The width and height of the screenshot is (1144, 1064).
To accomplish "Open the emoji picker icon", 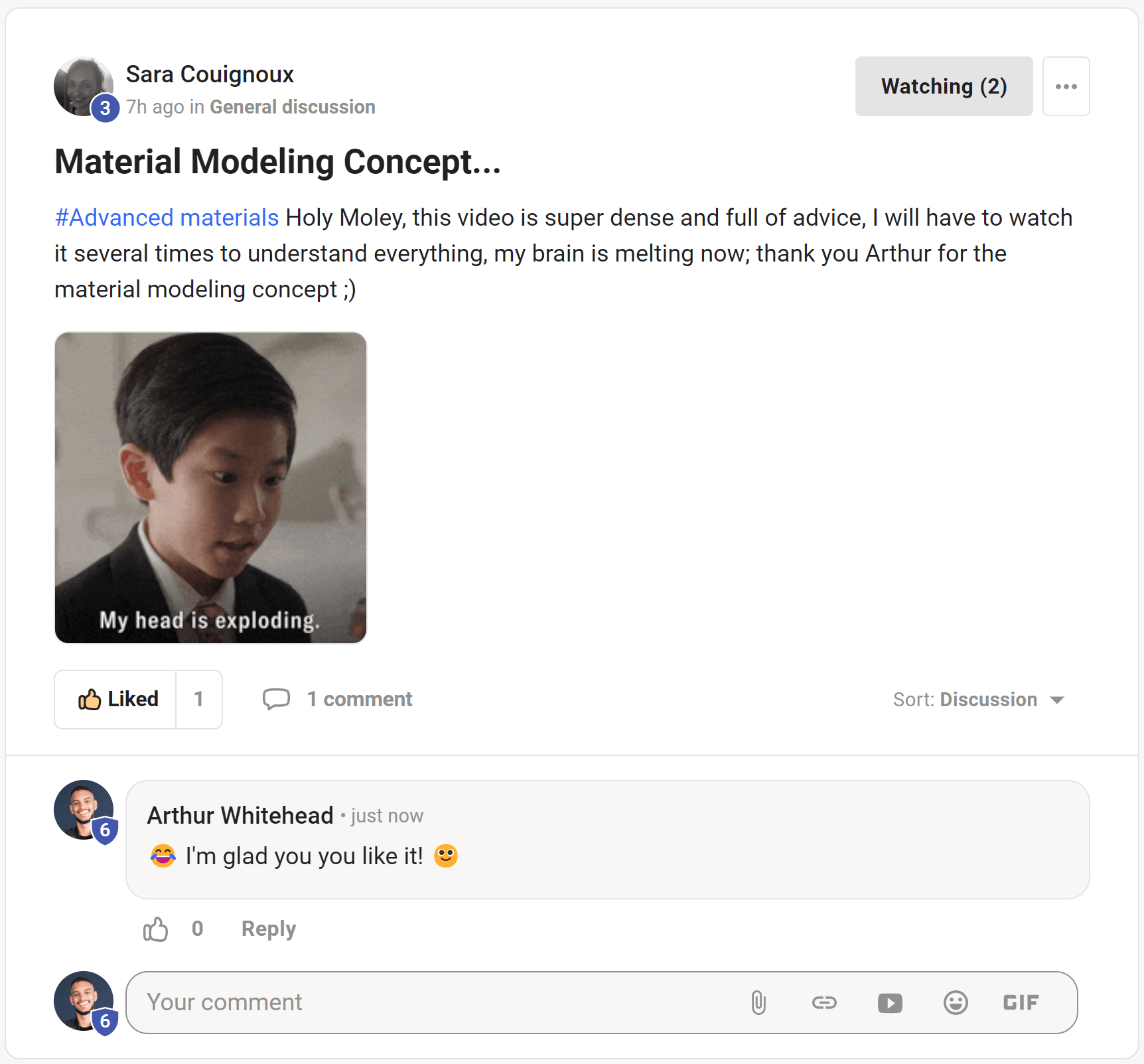I will pyautogui.click(x=956, y=1002).
